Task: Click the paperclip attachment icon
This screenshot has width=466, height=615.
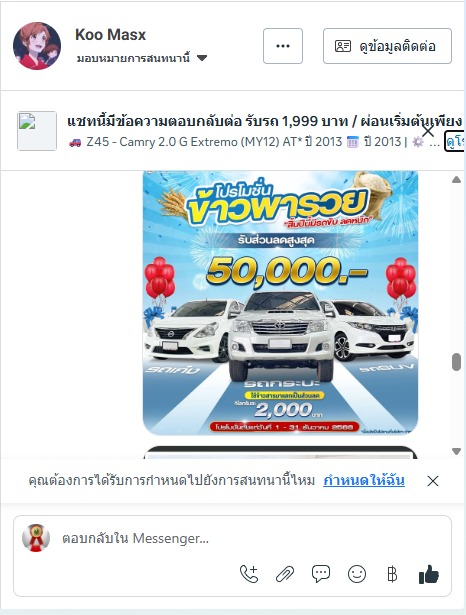Action: point(285,574)
